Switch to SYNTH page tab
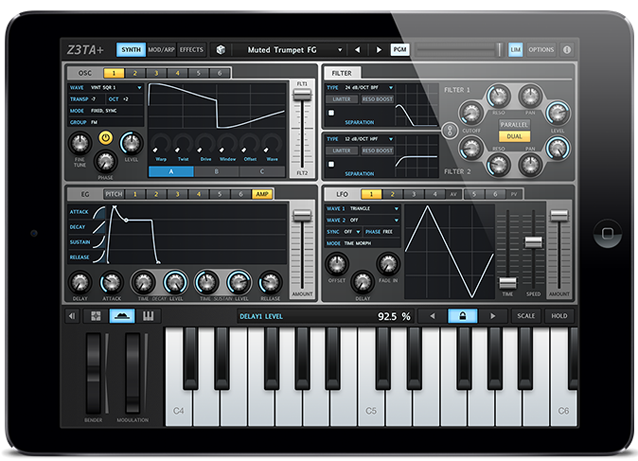The height and width of the screenshot is (461, 638). (x=131, y=50)
